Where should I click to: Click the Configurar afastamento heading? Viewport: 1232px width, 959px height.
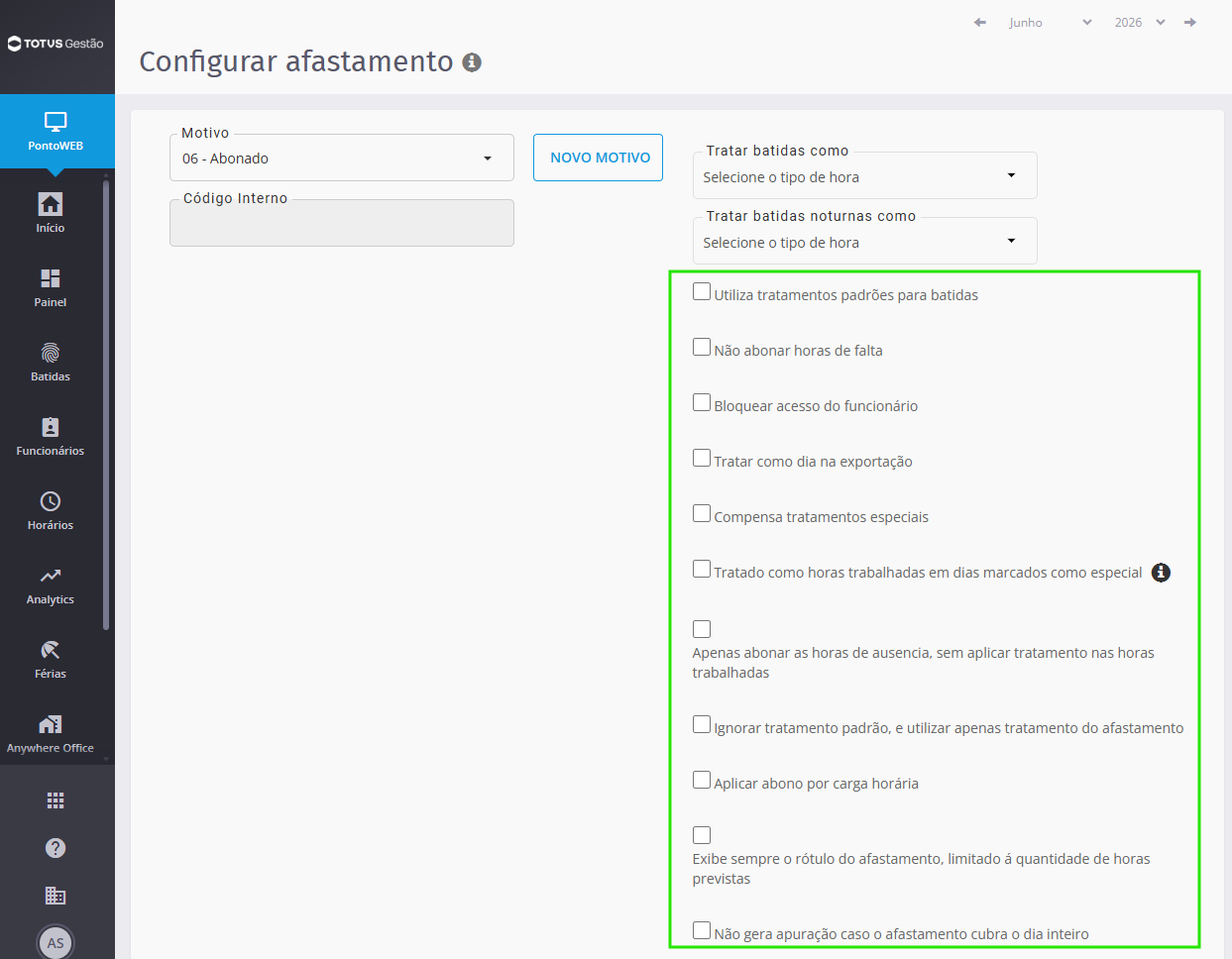296,61
